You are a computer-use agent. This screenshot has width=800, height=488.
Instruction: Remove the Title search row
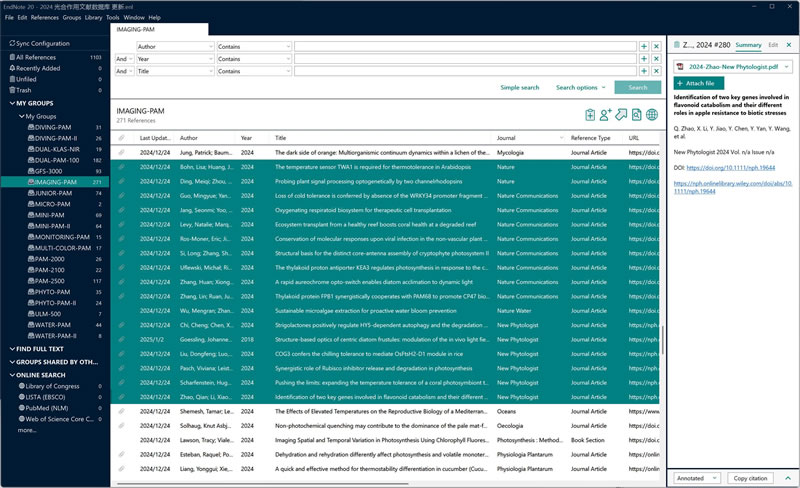655,71
